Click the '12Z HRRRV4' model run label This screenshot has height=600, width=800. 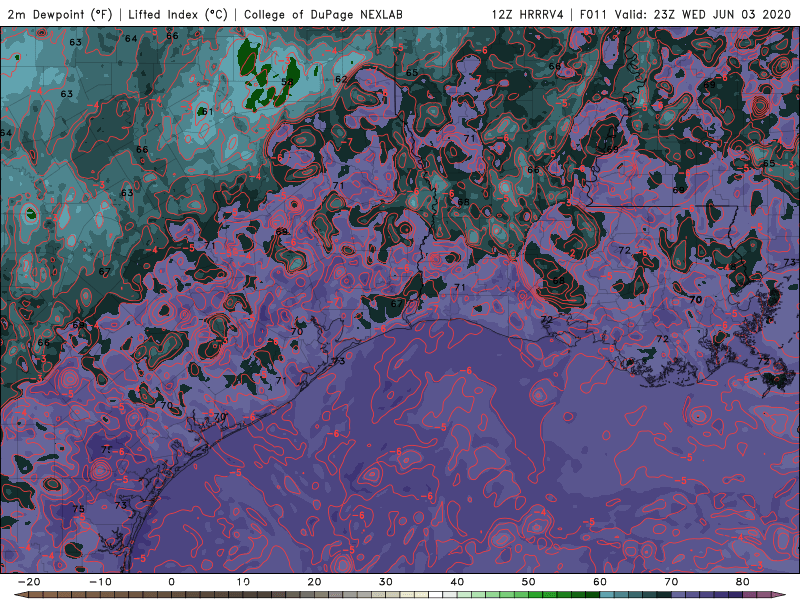click(528, 14)
